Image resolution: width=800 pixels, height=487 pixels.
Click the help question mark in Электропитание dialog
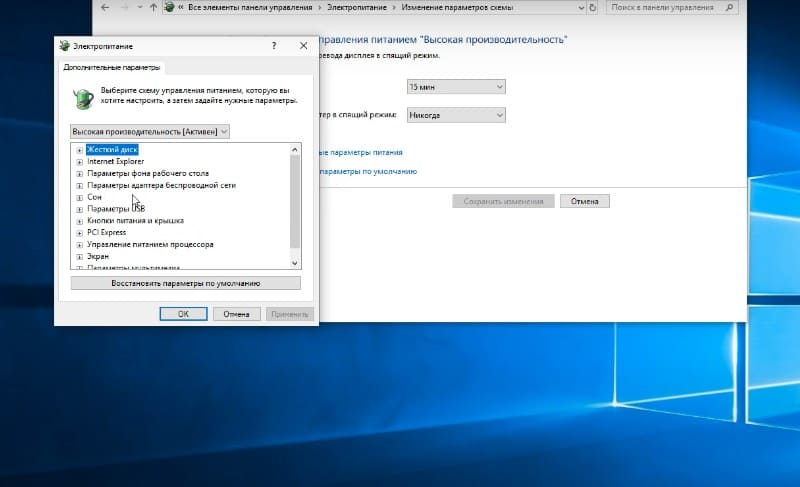point(273,46)
